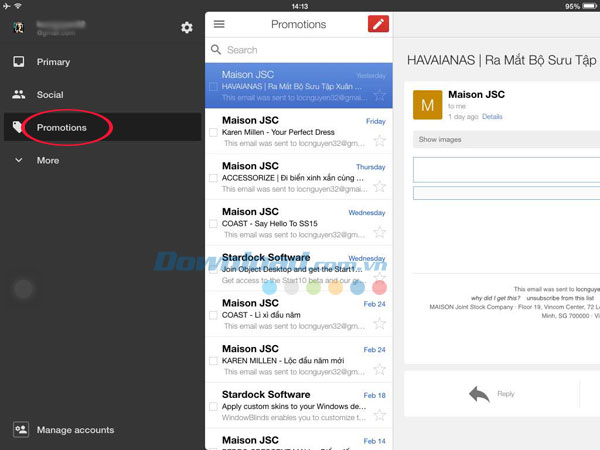Select checkbox for Apply custom skins email
This screenshot has height=450, width=600.
pos(214,407)
